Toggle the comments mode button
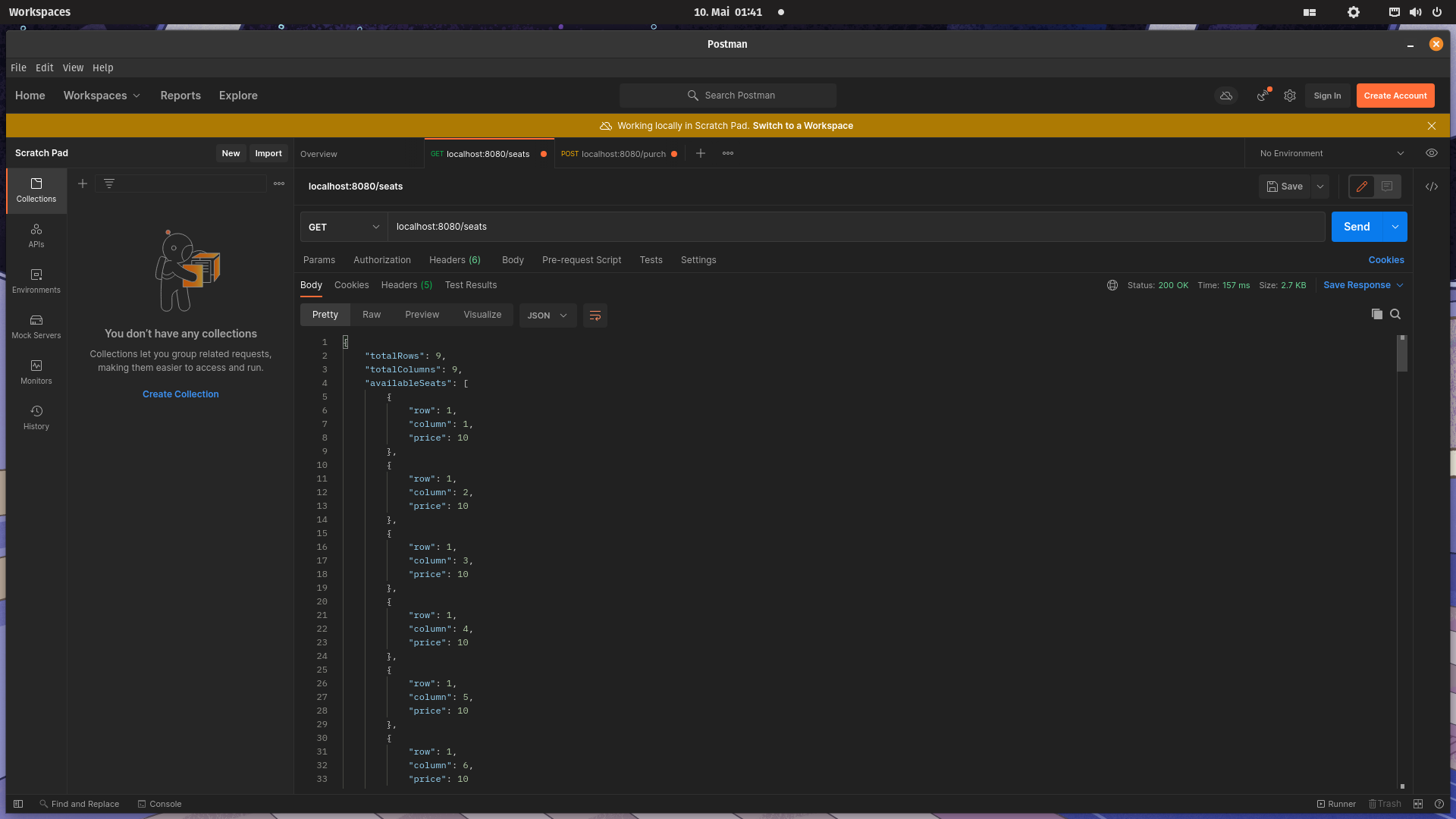The height and width of the screenshot is (819, 1456). 1387,187
